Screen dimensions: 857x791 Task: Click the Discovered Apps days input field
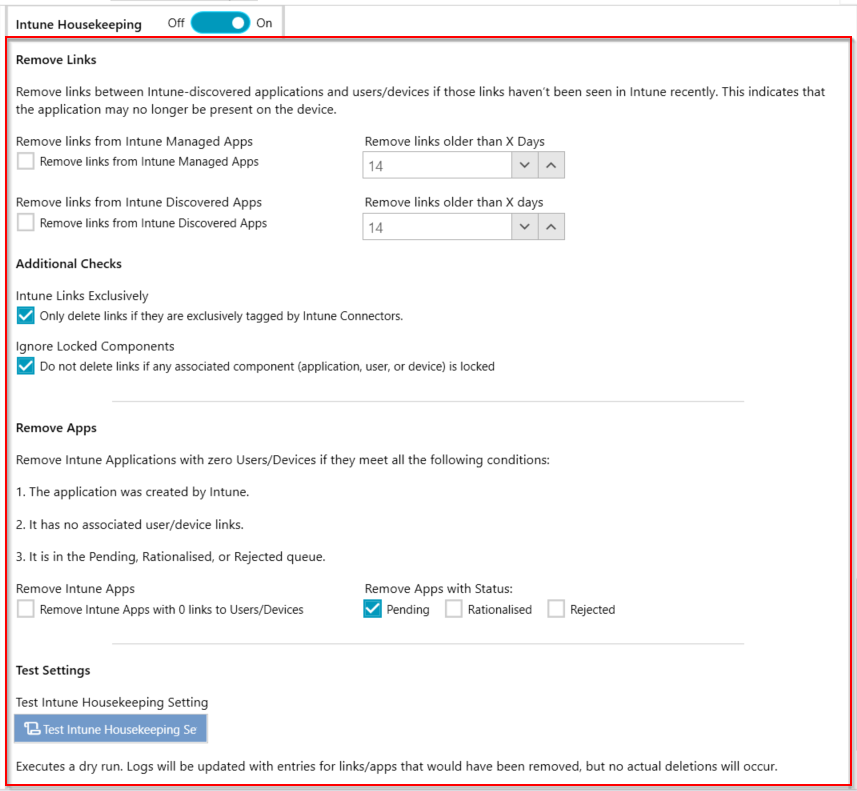pyautogui.click(x=437, y=226)
